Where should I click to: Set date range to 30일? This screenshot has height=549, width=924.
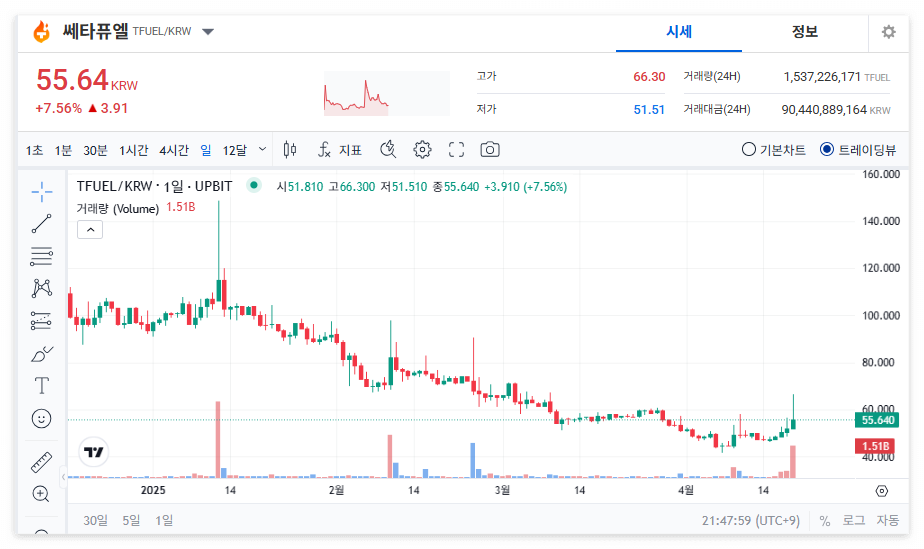click(x=95, y=520)
